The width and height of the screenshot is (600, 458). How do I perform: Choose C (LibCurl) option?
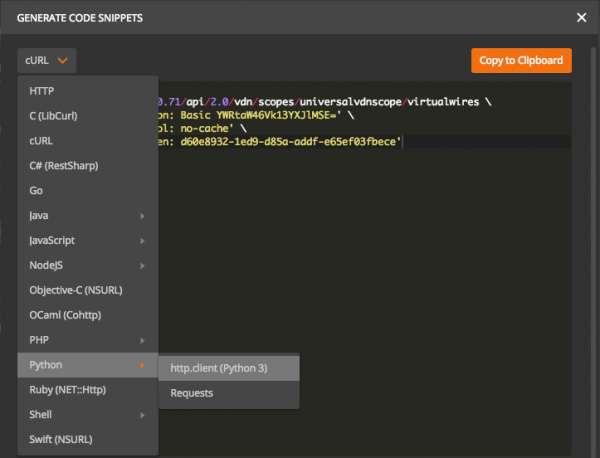coord(57,116)
